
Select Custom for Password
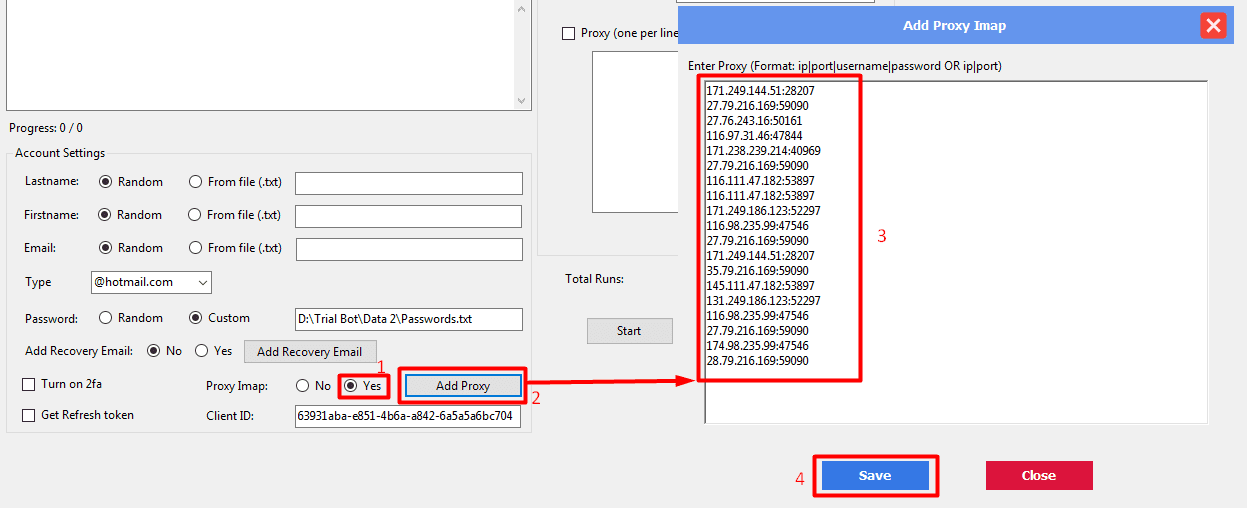[x=220, y=318]
